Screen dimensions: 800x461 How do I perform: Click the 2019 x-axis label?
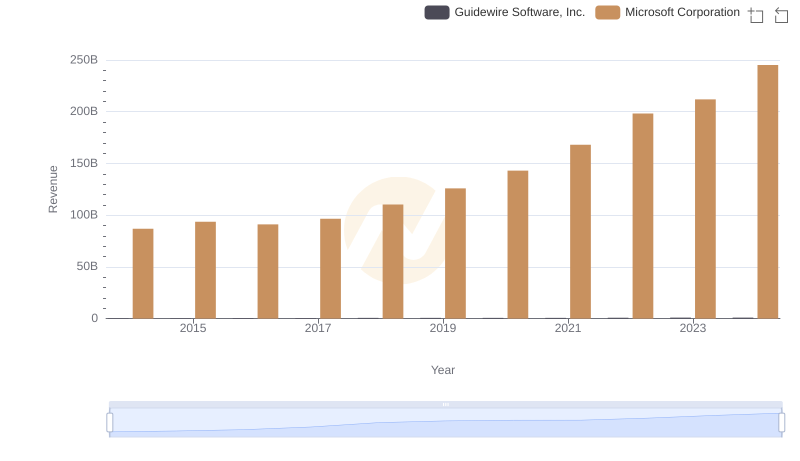pos(443,328)
